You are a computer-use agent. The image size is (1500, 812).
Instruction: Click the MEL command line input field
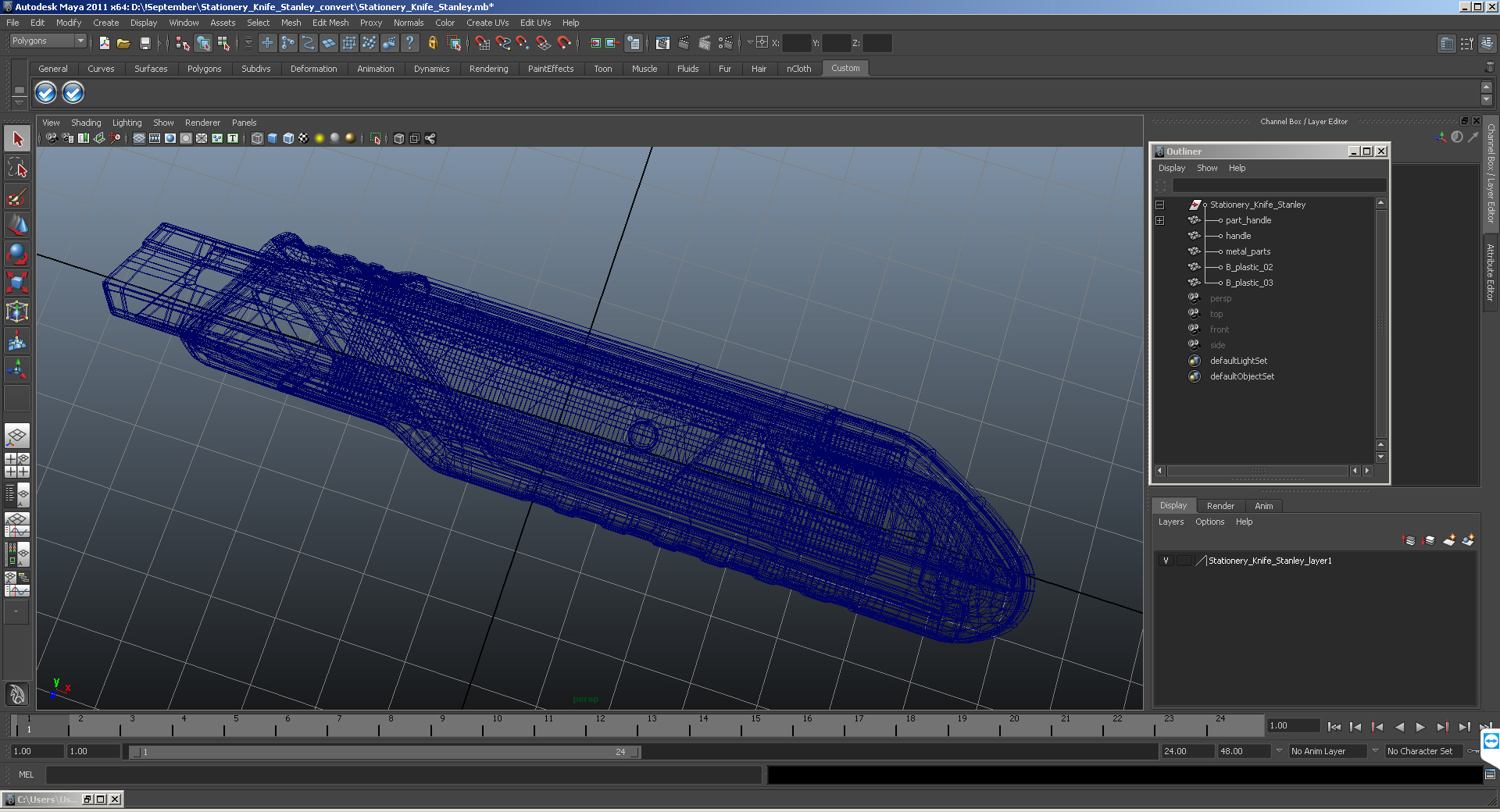point(404,775)
